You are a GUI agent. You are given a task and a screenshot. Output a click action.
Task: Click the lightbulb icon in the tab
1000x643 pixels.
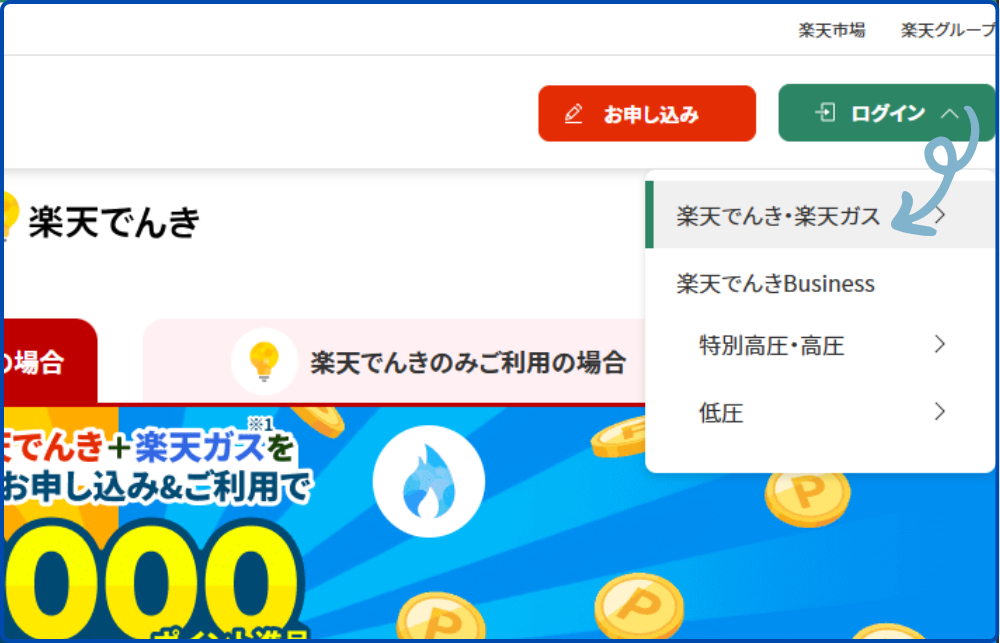[x=264, y=362]
